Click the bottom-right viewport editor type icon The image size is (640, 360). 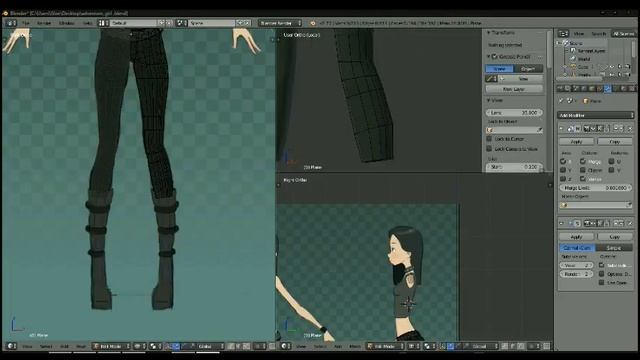285,346
